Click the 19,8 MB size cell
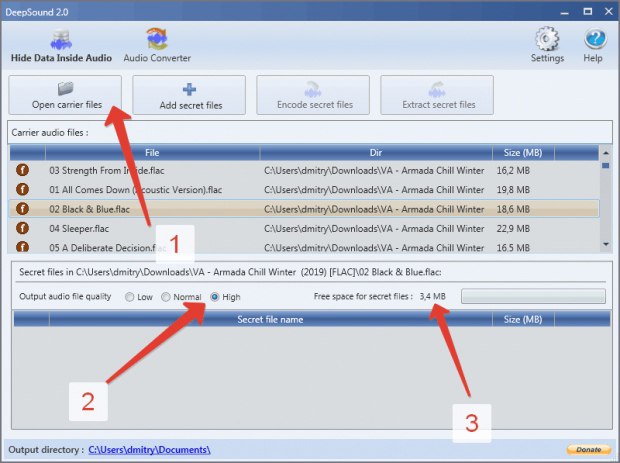The width and height of the screenshot is (620, 463). click(513, 190)
